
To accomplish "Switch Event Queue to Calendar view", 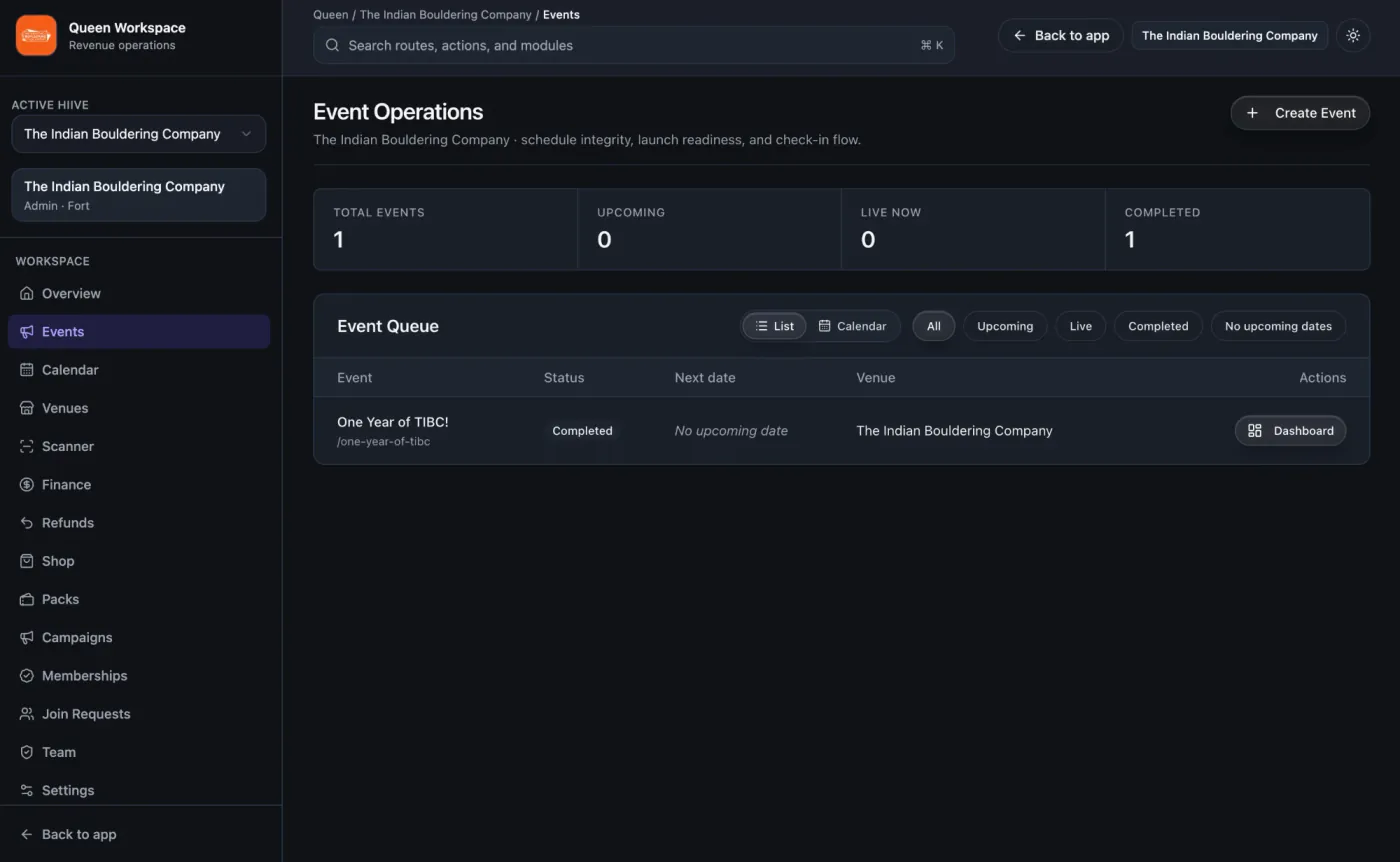I will point(852,326).
